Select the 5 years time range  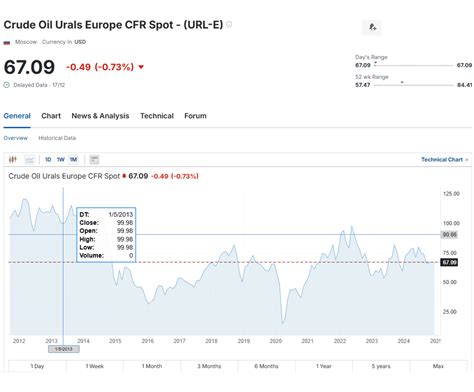381,366
